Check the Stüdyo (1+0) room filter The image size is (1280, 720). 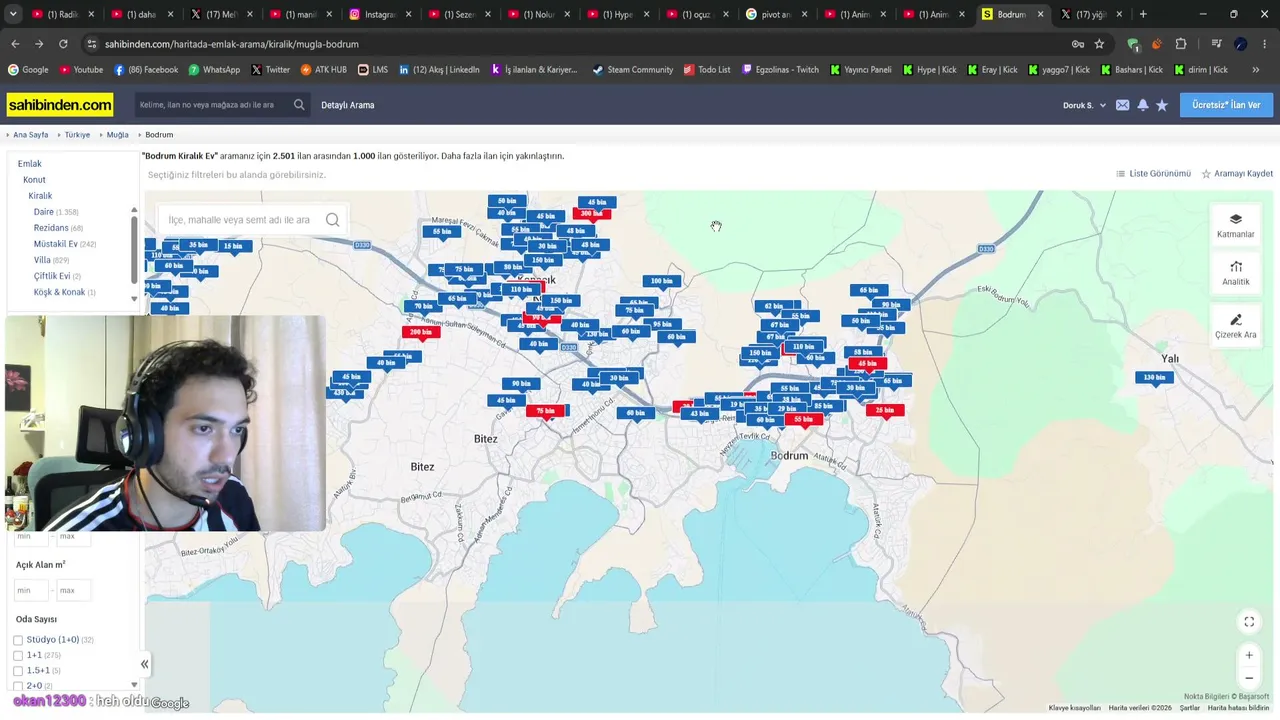tap(18, 640)
